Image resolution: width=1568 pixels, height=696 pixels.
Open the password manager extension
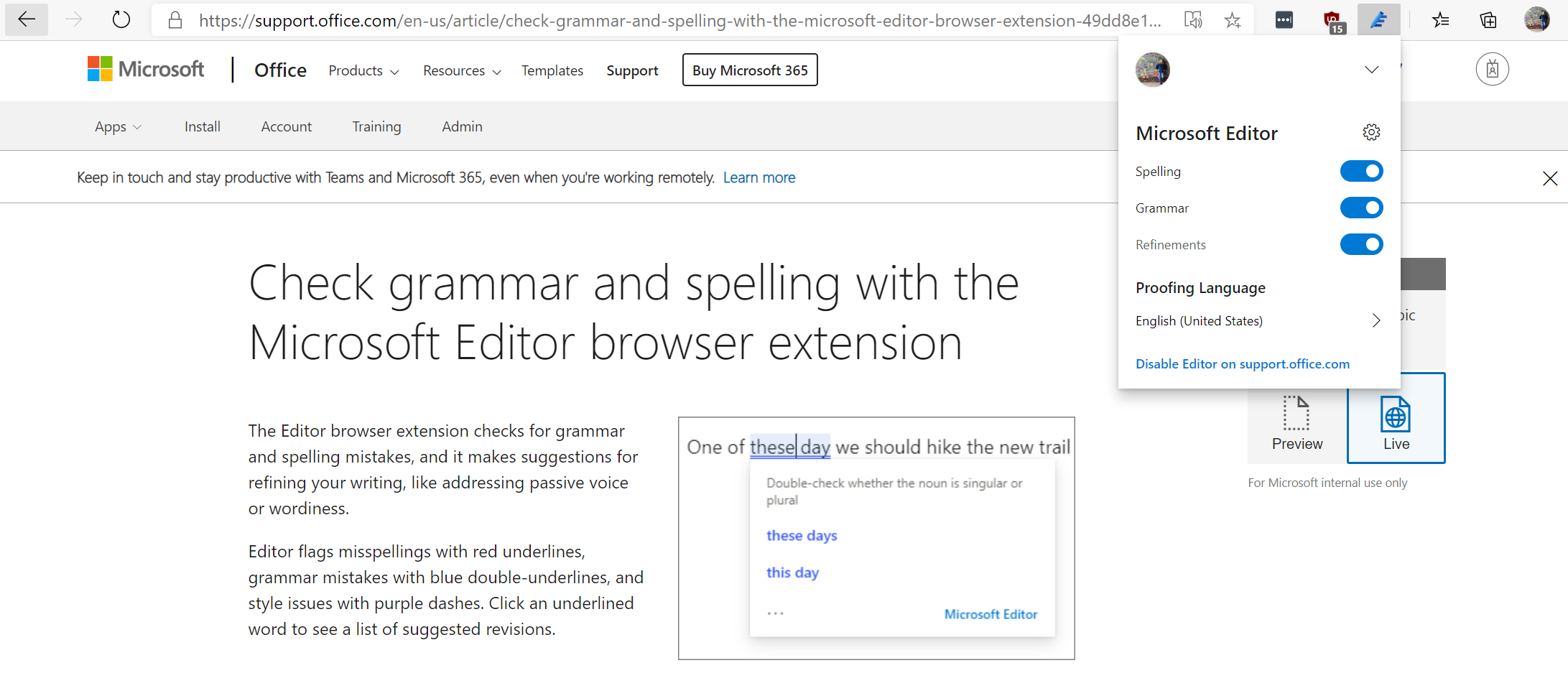(x=1284, y=19)
